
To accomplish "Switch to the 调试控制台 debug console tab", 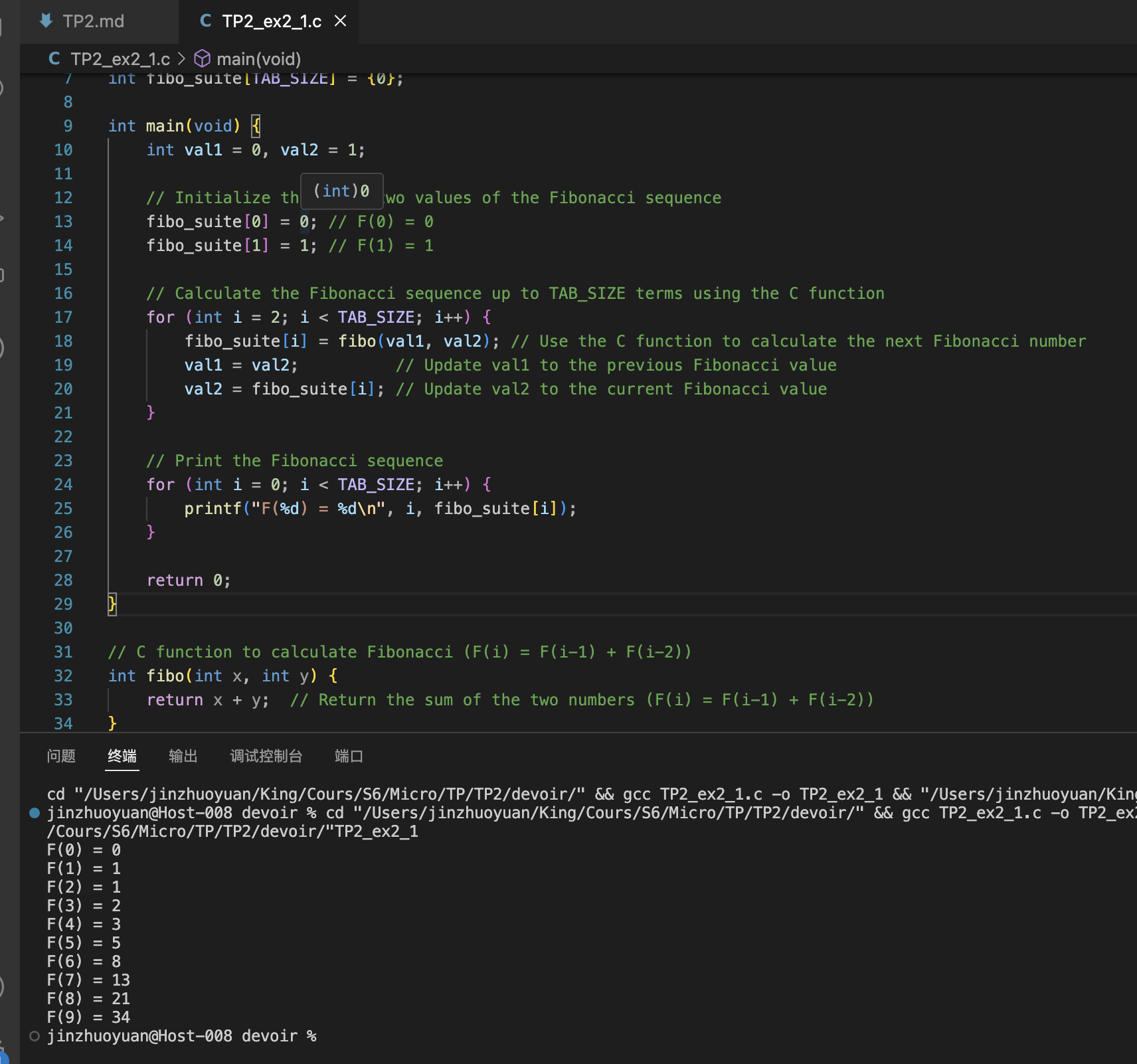I will click(x=266, y=756).
